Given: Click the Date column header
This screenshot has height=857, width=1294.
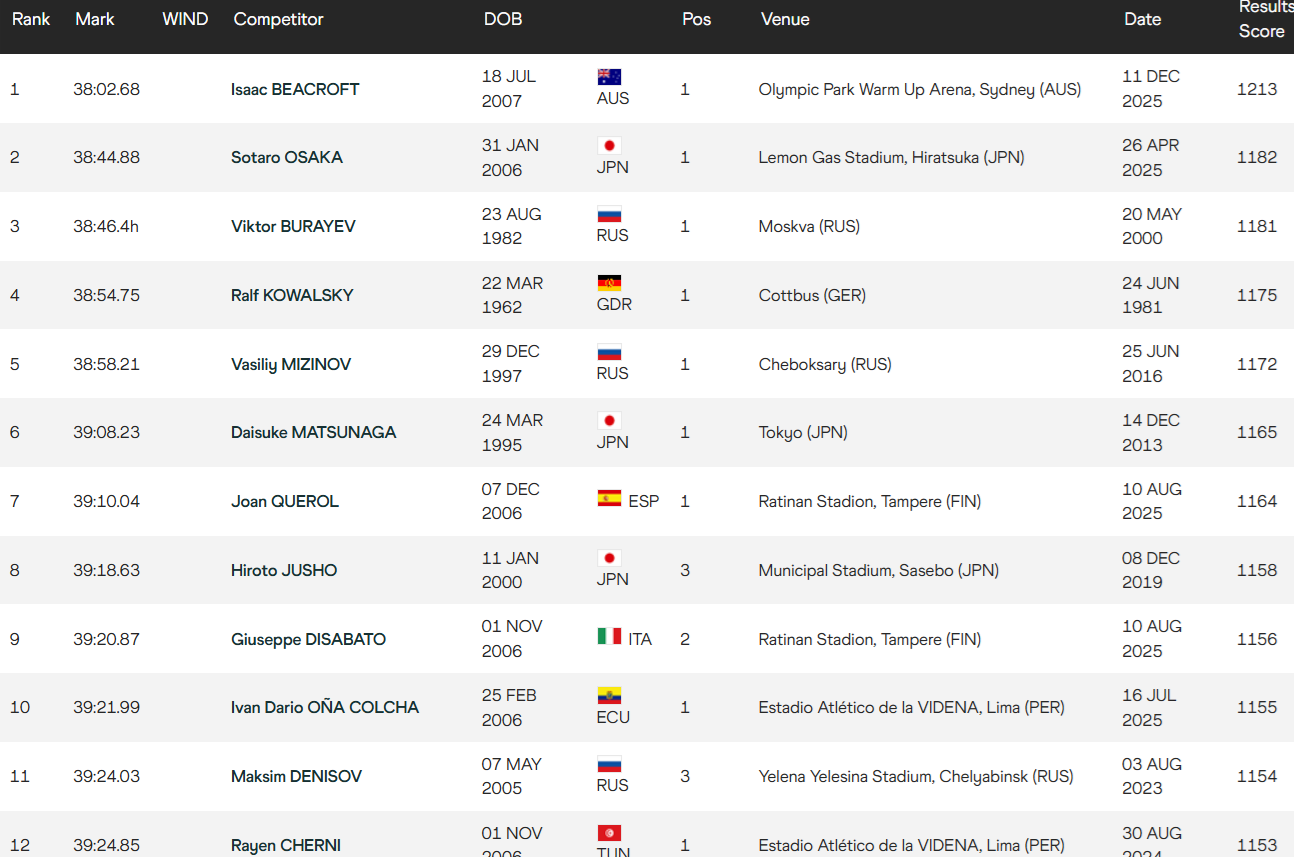Looking at the screenshot, I should click(x=1142, y=19).
